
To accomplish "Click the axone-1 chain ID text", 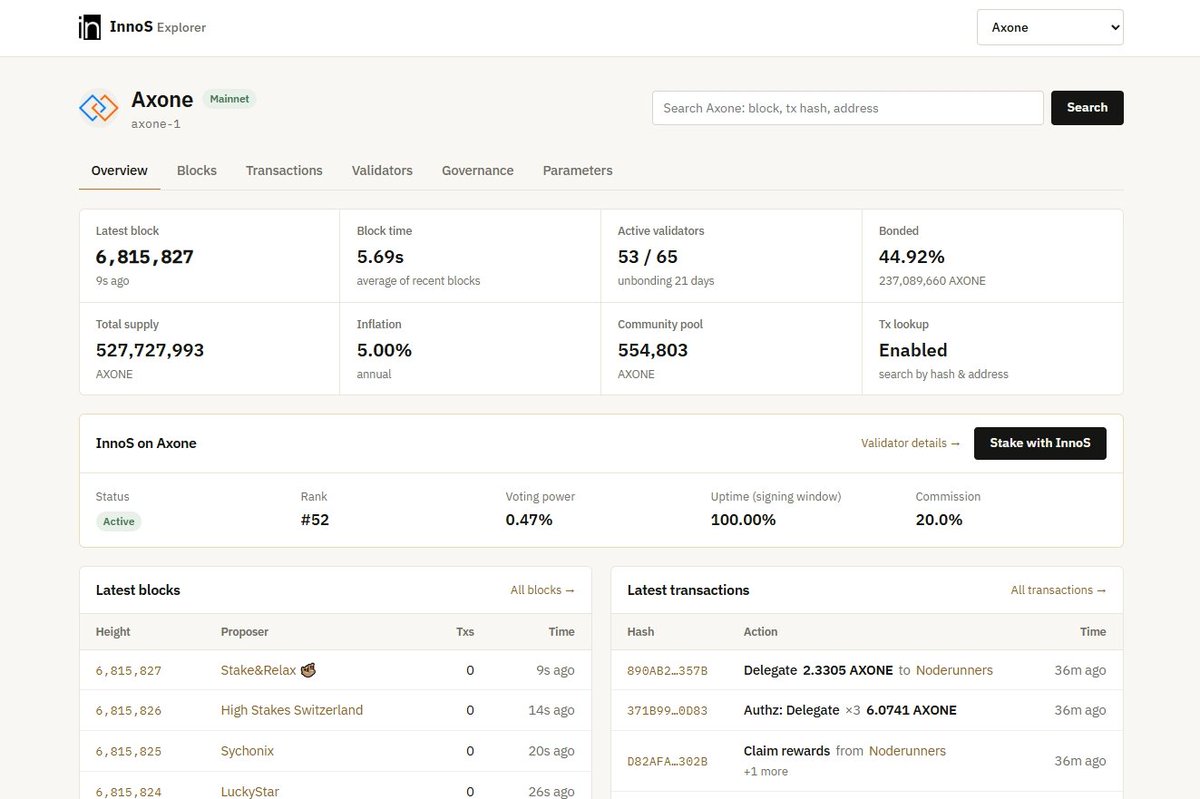I will (156, 124).
